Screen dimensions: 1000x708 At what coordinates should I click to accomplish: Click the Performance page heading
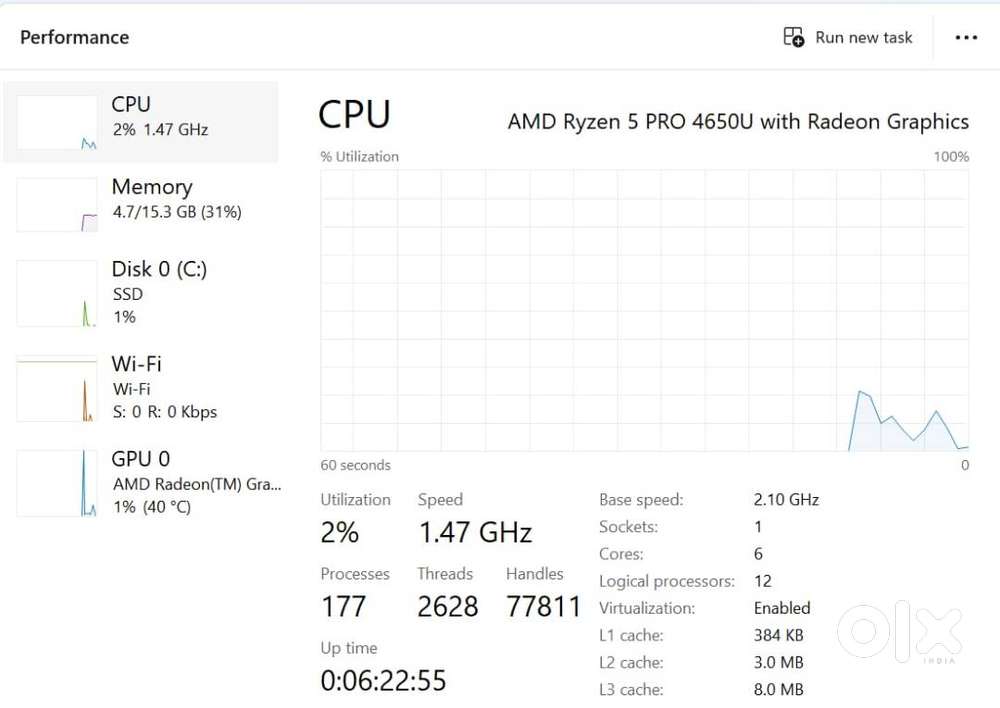pyautogui.click(x=75, y=38)
